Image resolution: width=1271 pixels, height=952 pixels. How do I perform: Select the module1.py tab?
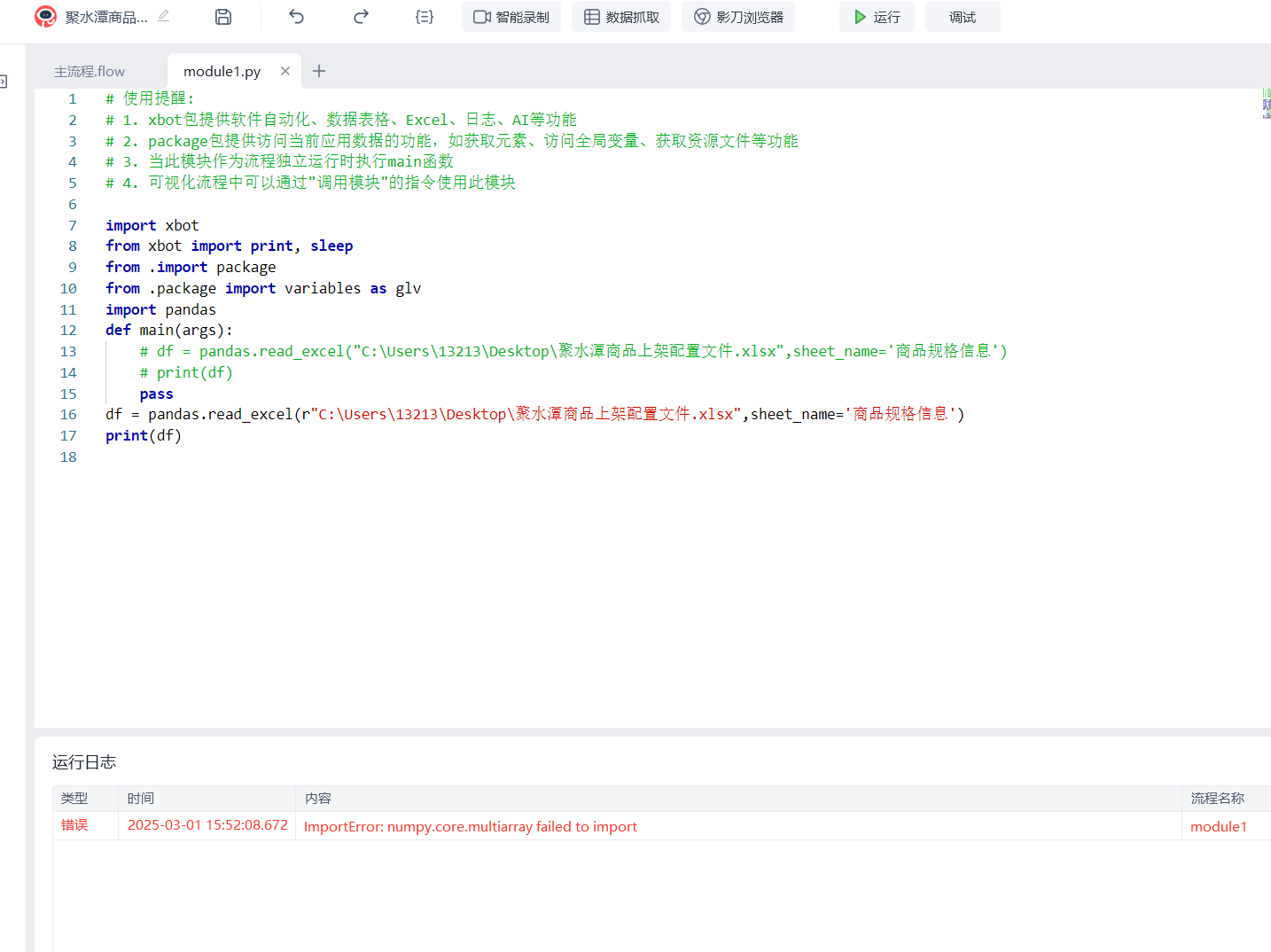222,72
